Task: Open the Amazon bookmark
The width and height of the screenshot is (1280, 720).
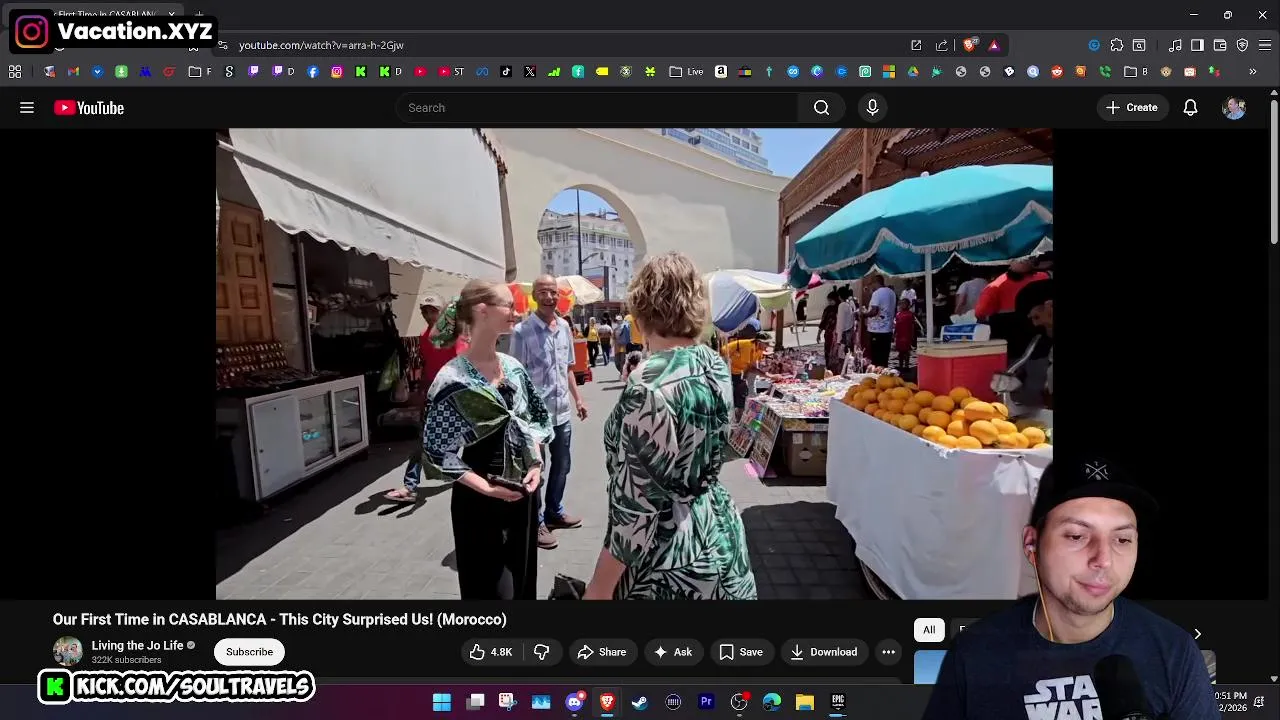Action: [x=721, y=72]
